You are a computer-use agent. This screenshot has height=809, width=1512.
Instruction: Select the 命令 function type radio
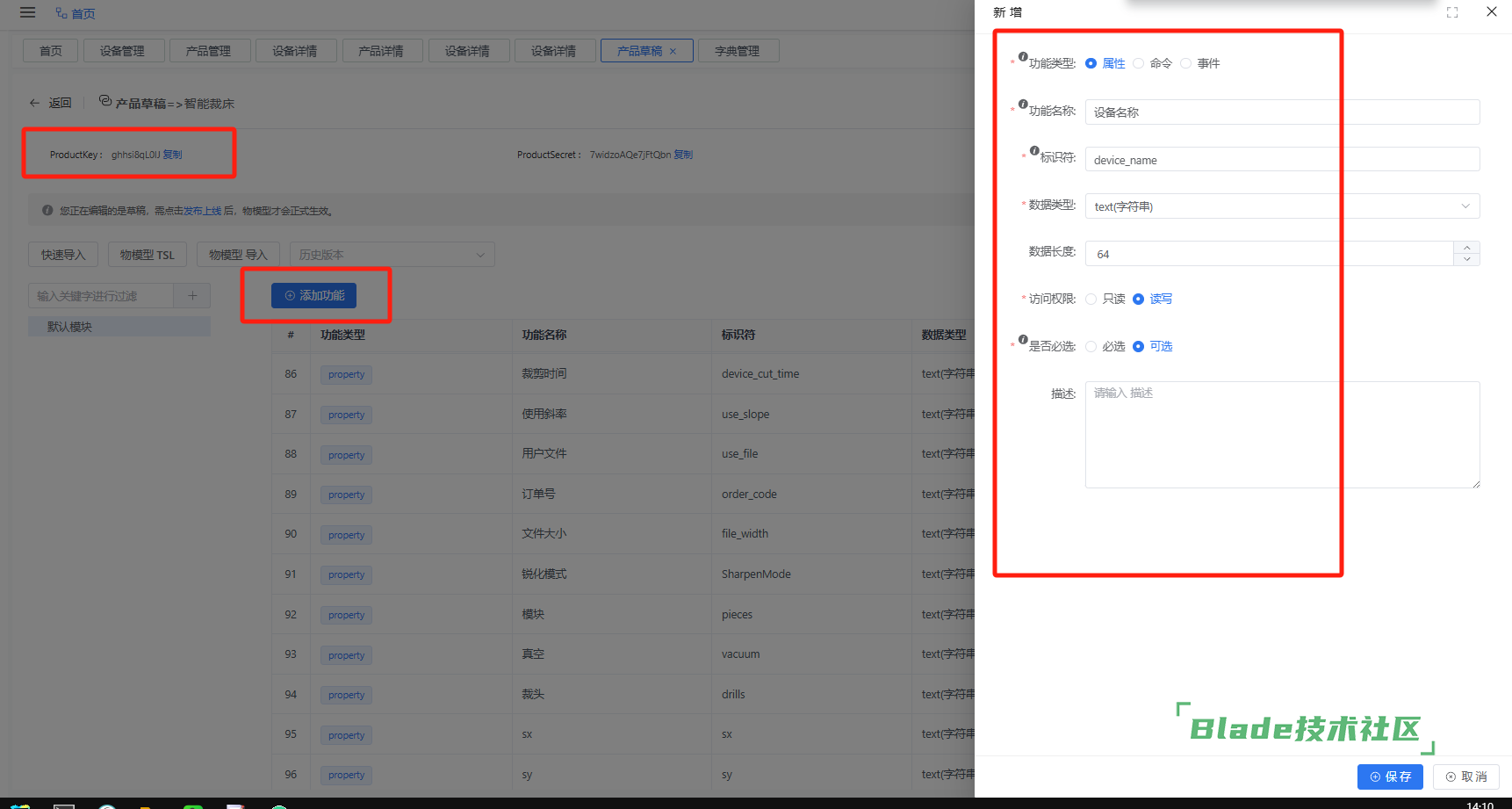click(1139, 63)
